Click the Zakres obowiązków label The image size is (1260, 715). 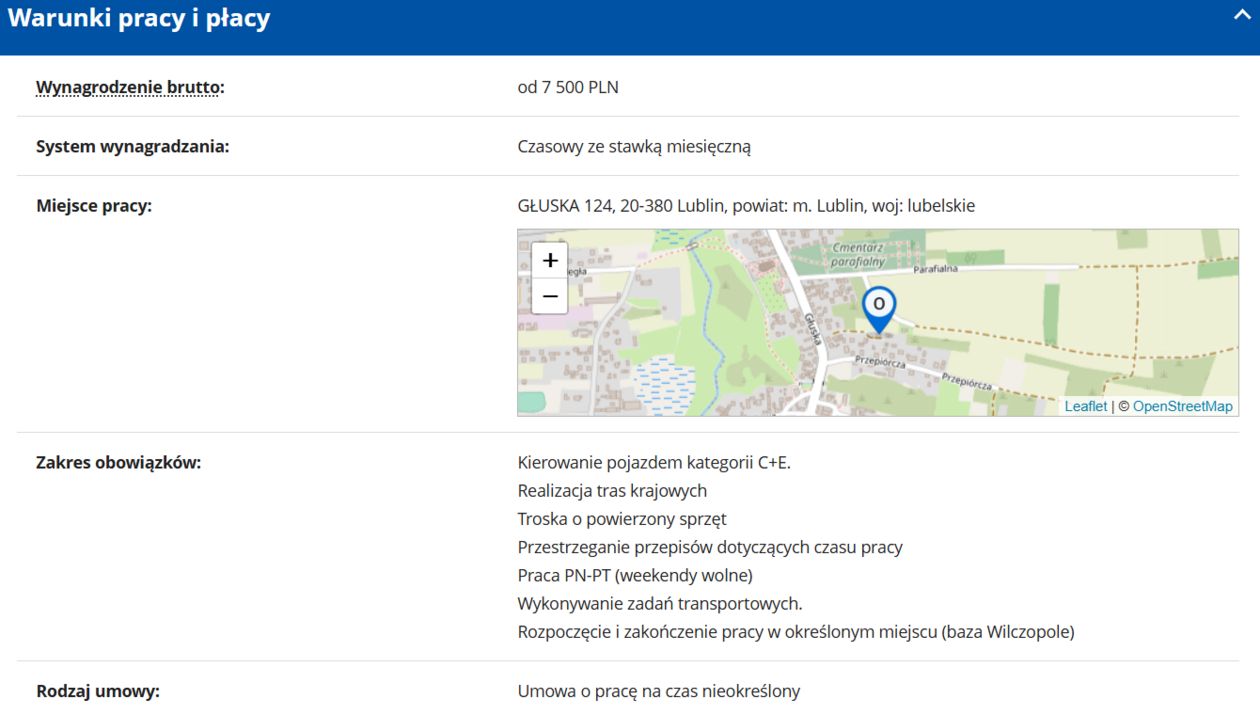click(118, 462)
